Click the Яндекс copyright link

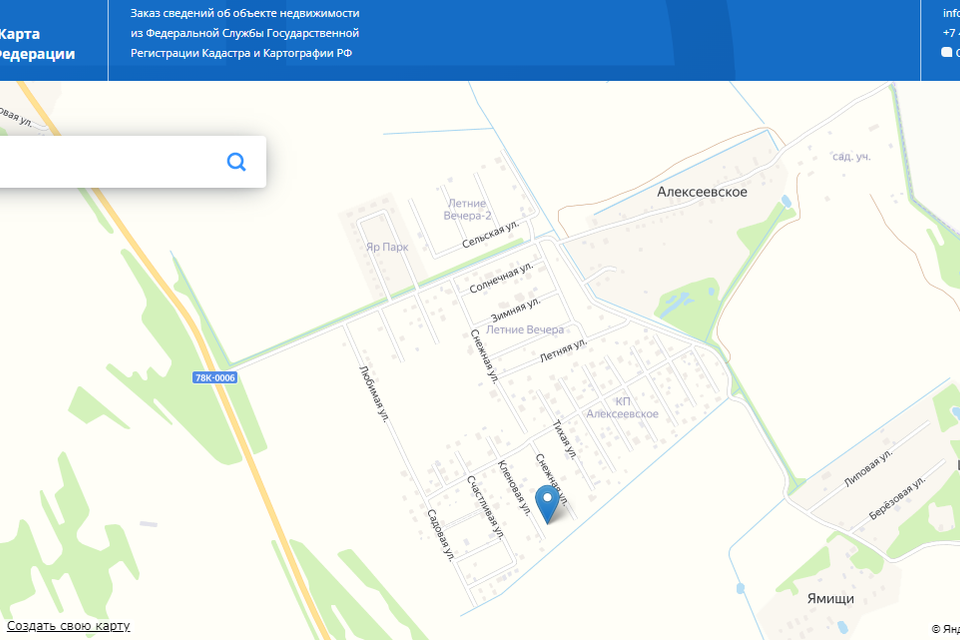pos(946,629)
